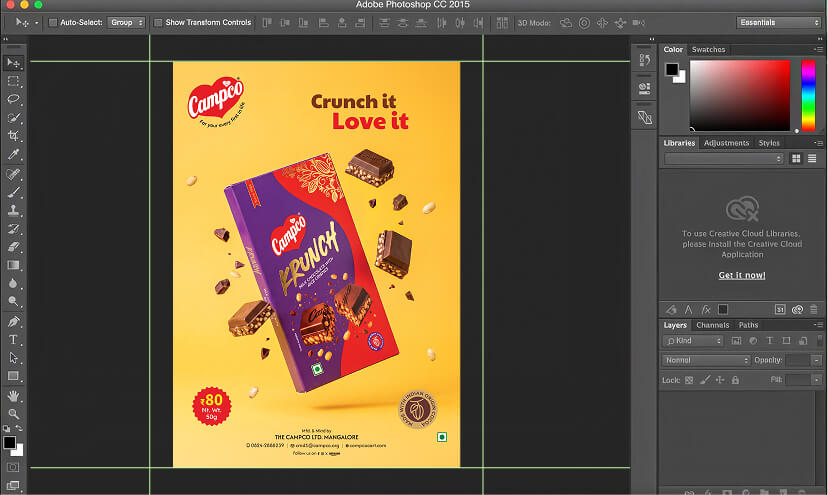828x495 pixels.
Task: Reset default foreground and background colors
Action: [x=6, y=428]
